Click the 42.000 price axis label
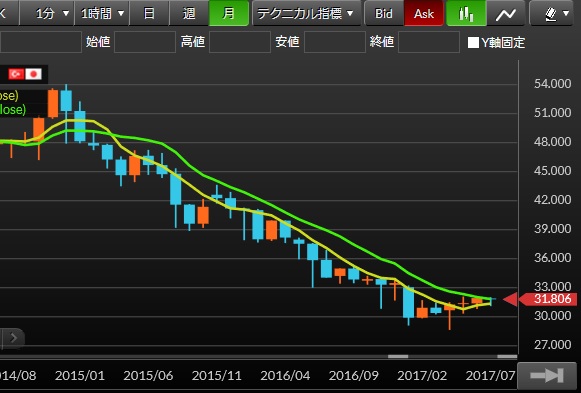 552,200
